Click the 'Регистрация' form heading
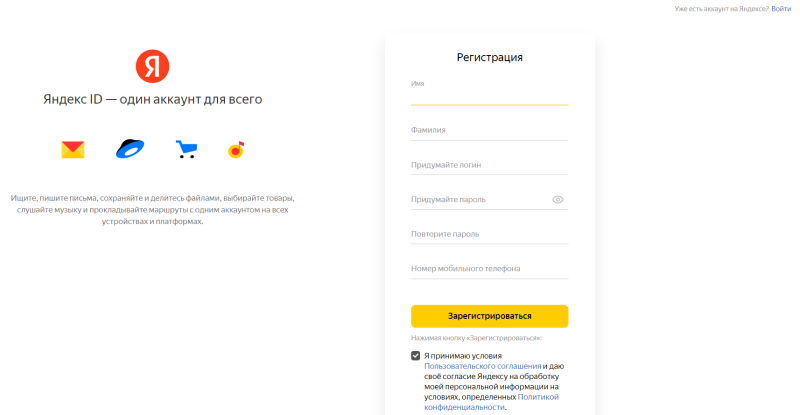The height and width of the screenshot is (415, 800). pyautogui.click(x=489, y=57)
